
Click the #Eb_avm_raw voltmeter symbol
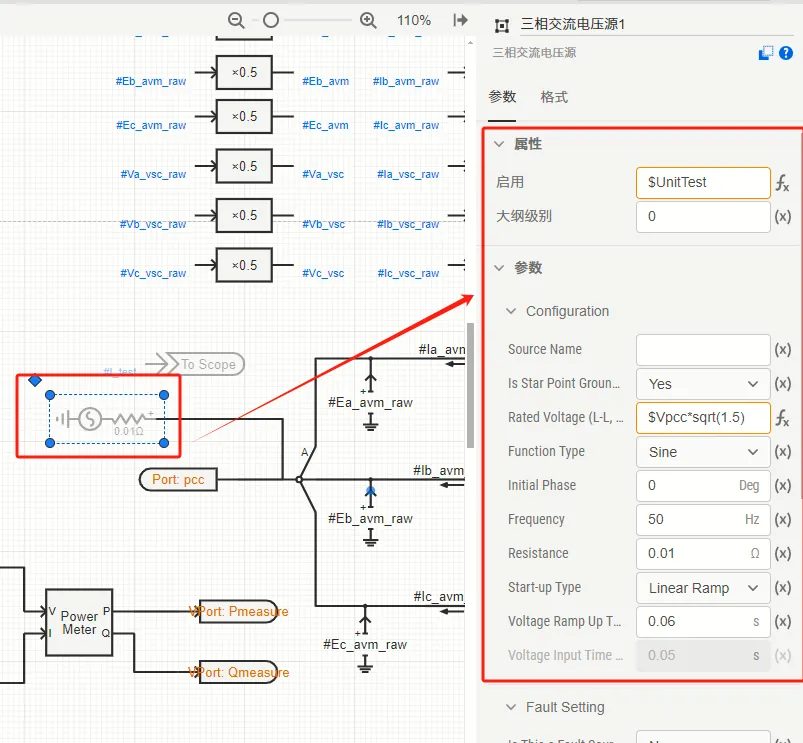coord(370,512)
